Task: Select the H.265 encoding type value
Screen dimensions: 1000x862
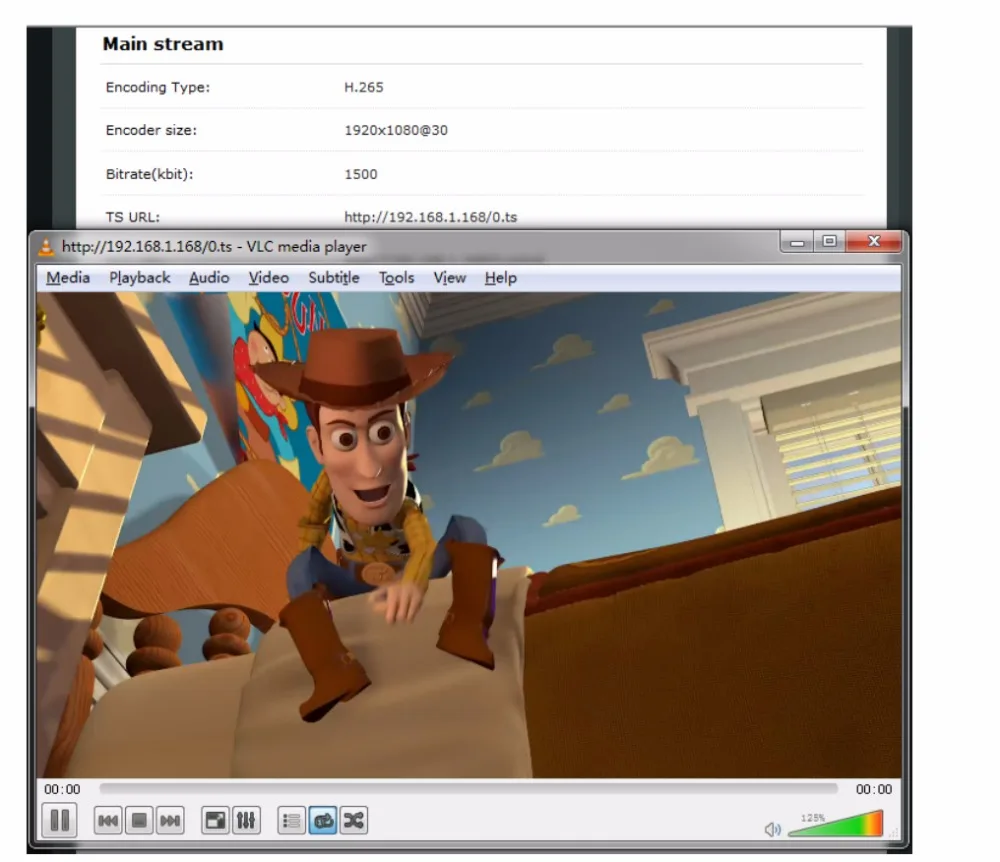Action: click(x=364, y=87)
